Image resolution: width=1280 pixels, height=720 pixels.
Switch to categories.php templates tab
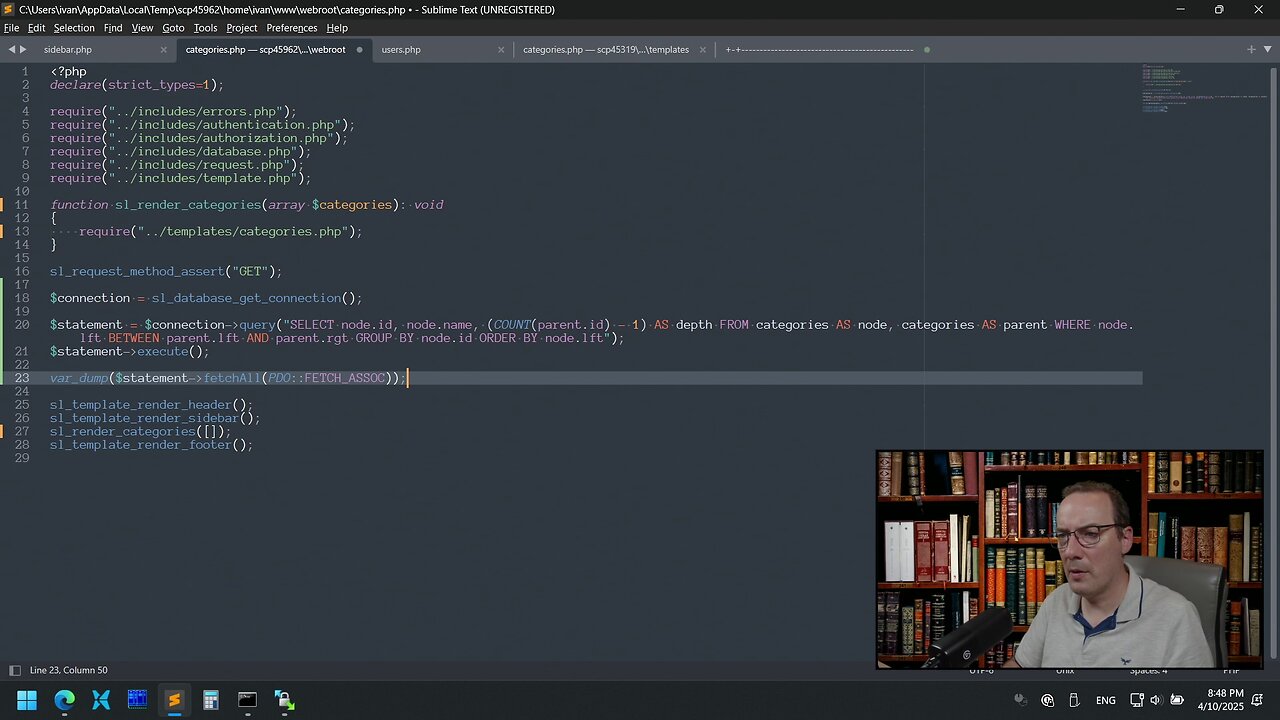click(606, 50)
